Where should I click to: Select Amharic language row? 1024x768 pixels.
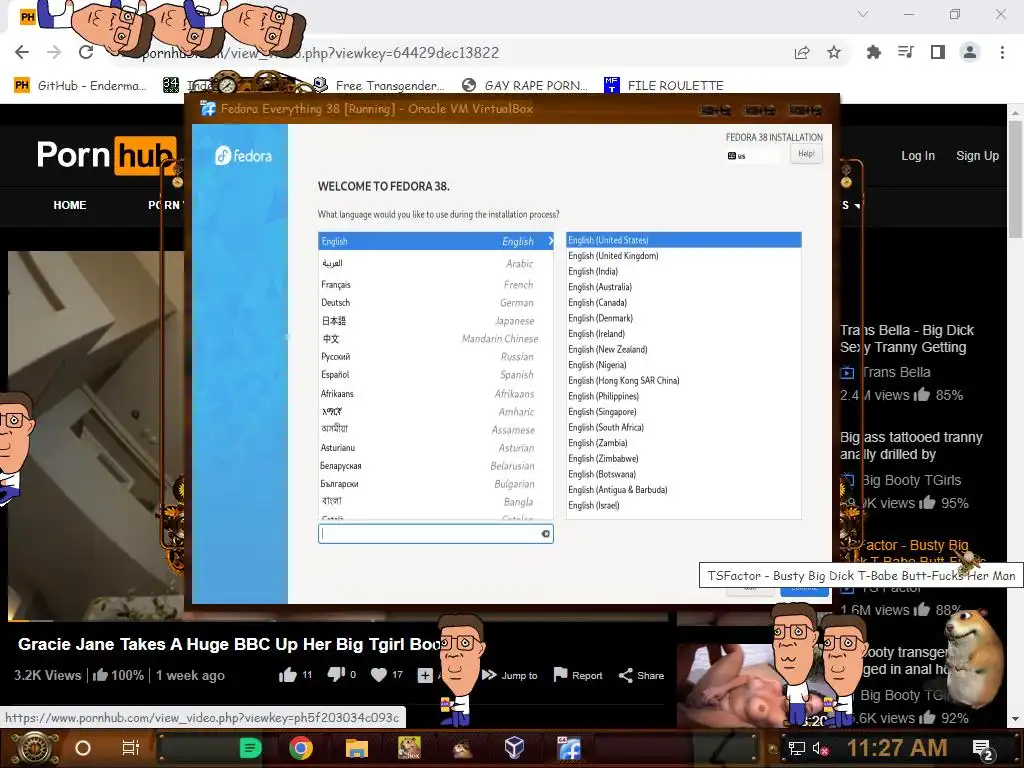(x=436, y=412)
